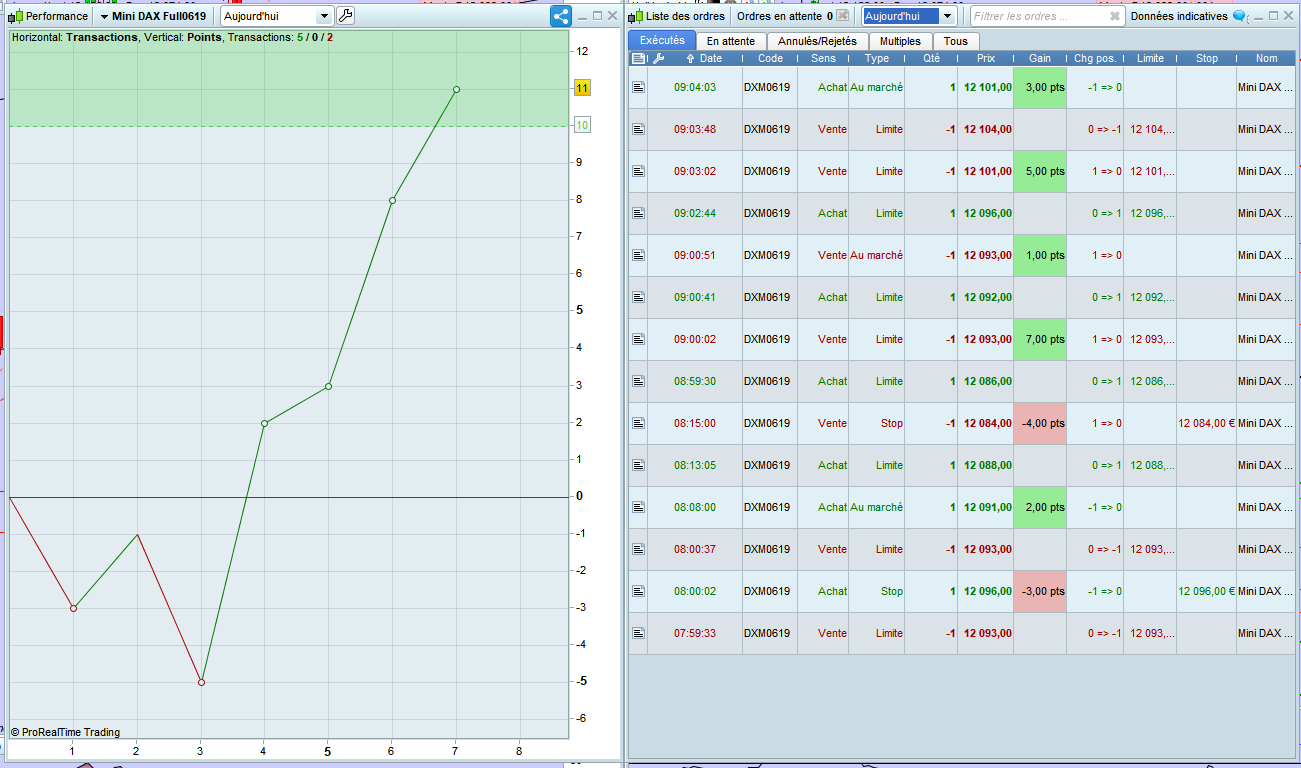Open details icon for the 09:00:02 order
1301x768 pixels.
pos(638,339)
